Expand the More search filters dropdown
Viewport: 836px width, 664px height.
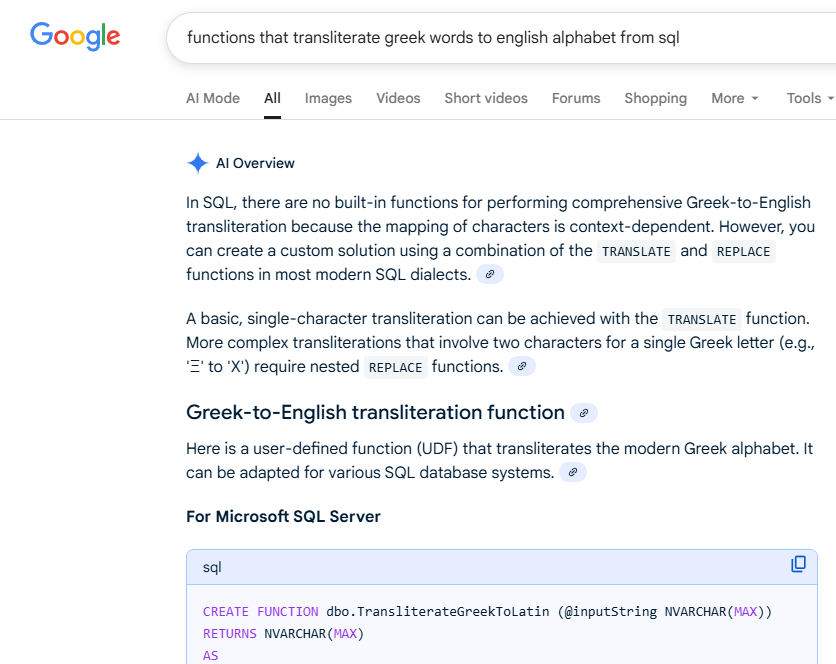(x=735, y=98)
